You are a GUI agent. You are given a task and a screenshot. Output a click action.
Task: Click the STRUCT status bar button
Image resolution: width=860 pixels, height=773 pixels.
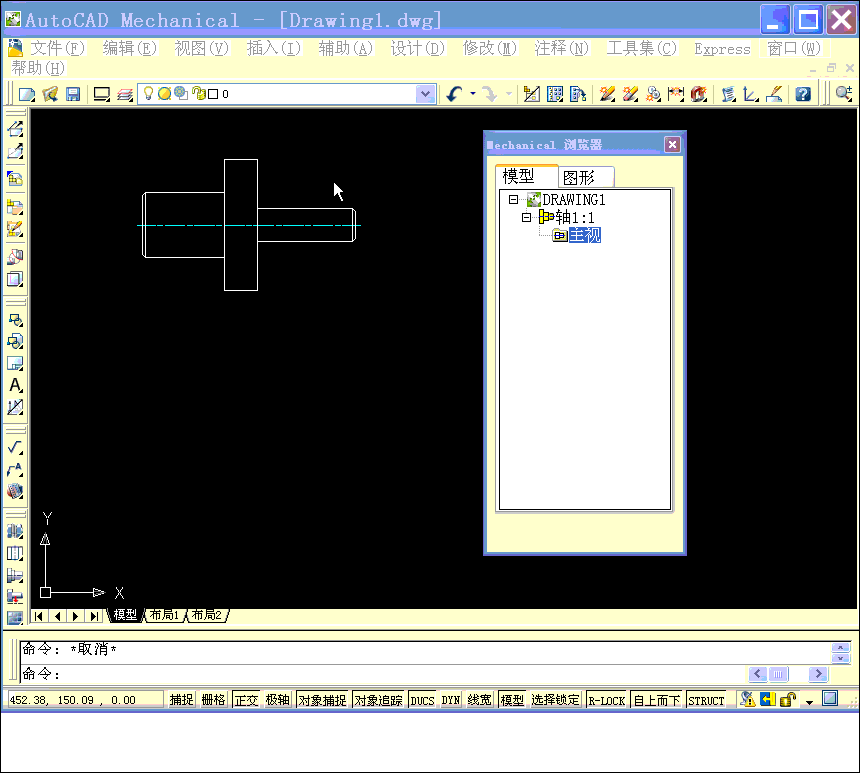tap(706, 700)
